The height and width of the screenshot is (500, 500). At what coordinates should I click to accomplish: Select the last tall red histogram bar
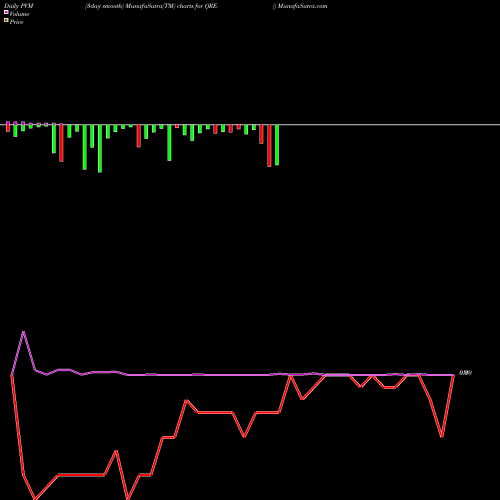[x=269, y=146]
